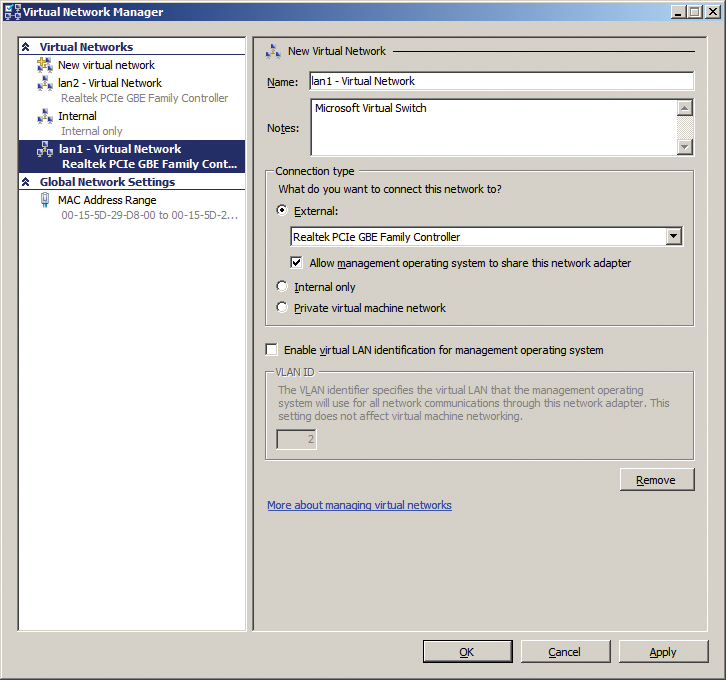Uncheck Allow management operating system sharing
This screenshot has height=680, width=726.
click(296, 262)
